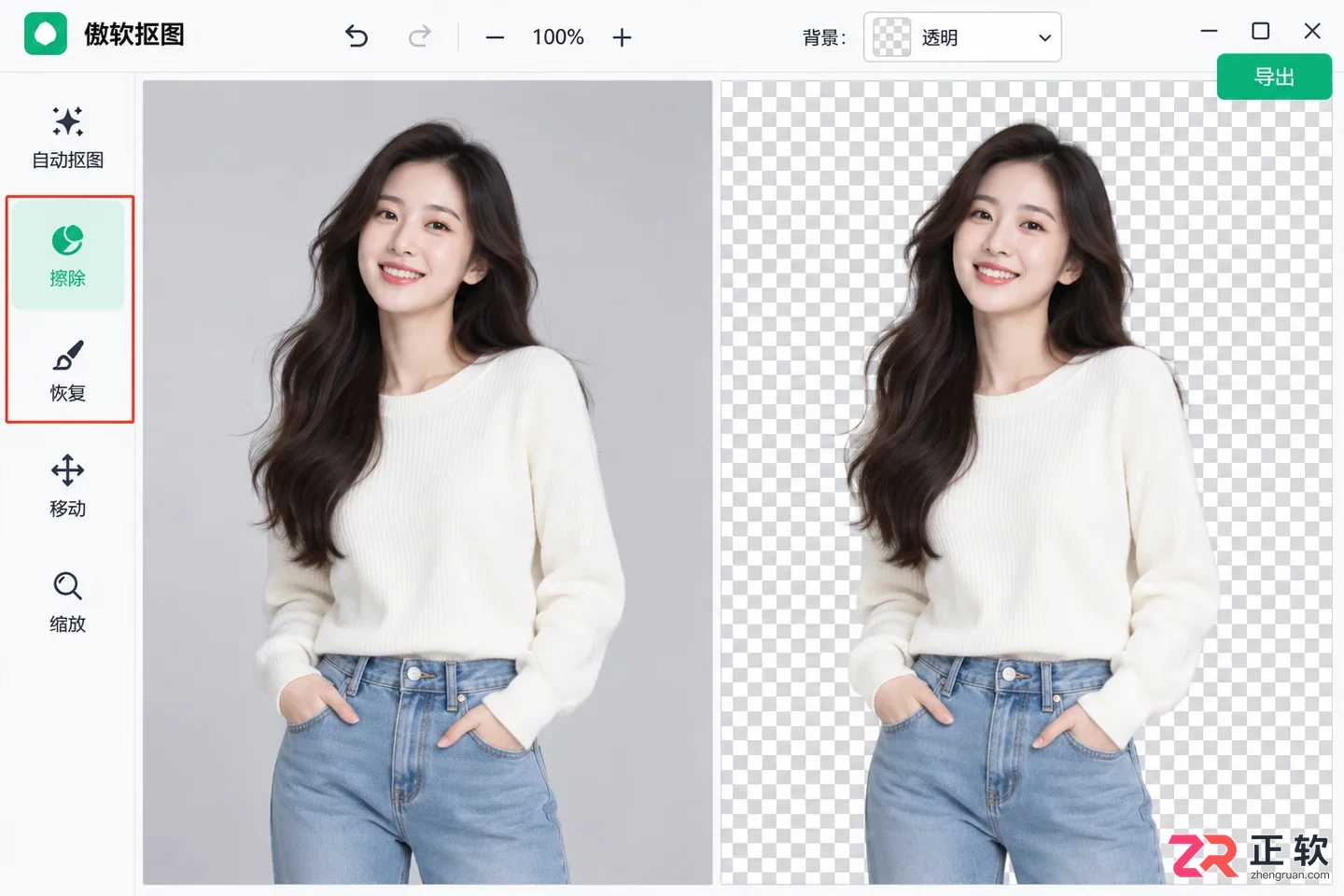The height and width of the screenshot is (896, 1344).
Task: Maximize the application window
Action: 1260,31
